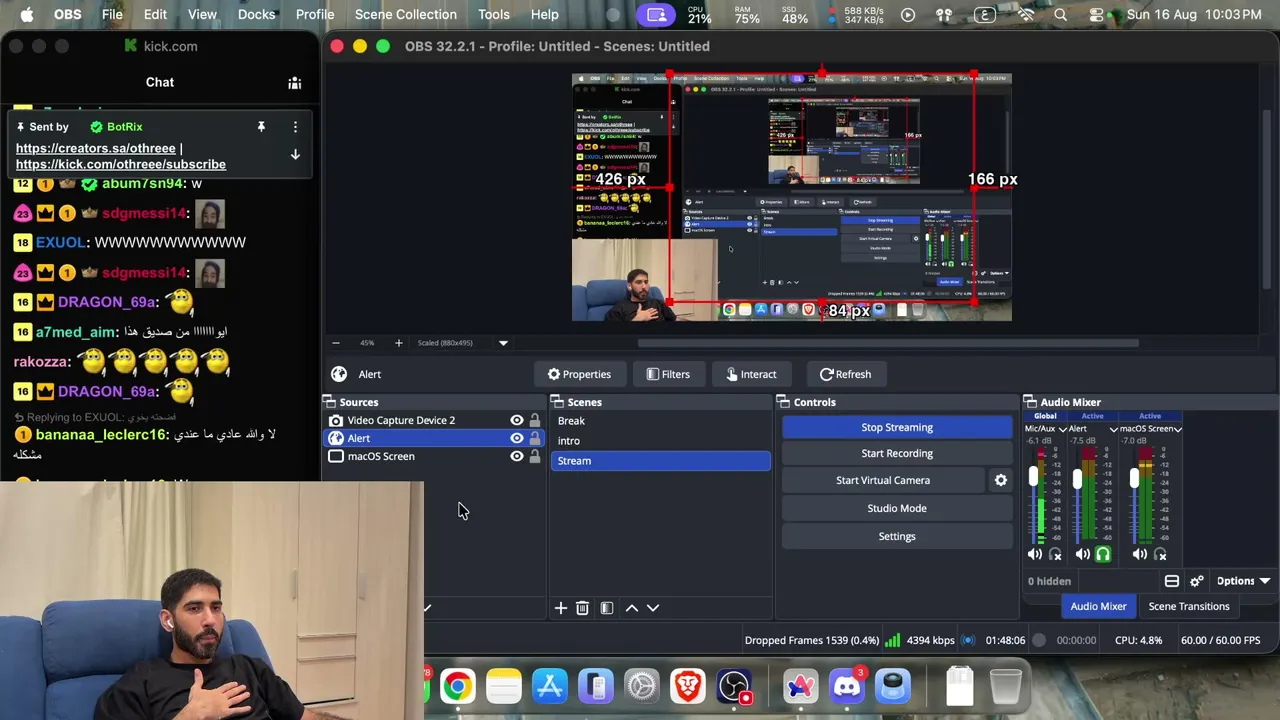Move the selected scene down
1280x720 pixels.
[x=653, y=608]
